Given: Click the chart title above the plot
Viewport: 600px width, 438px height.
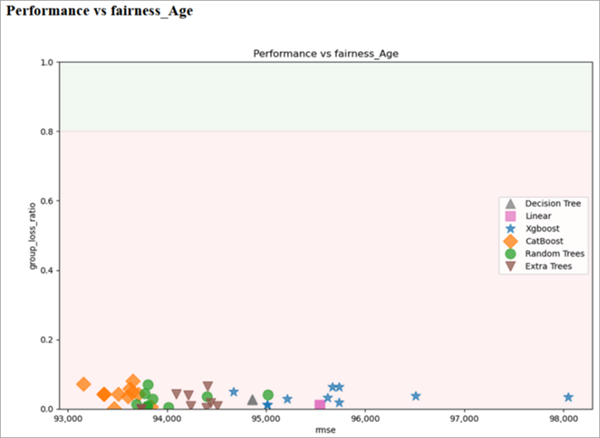Looking at the screenshot, I should pos(325,52).
